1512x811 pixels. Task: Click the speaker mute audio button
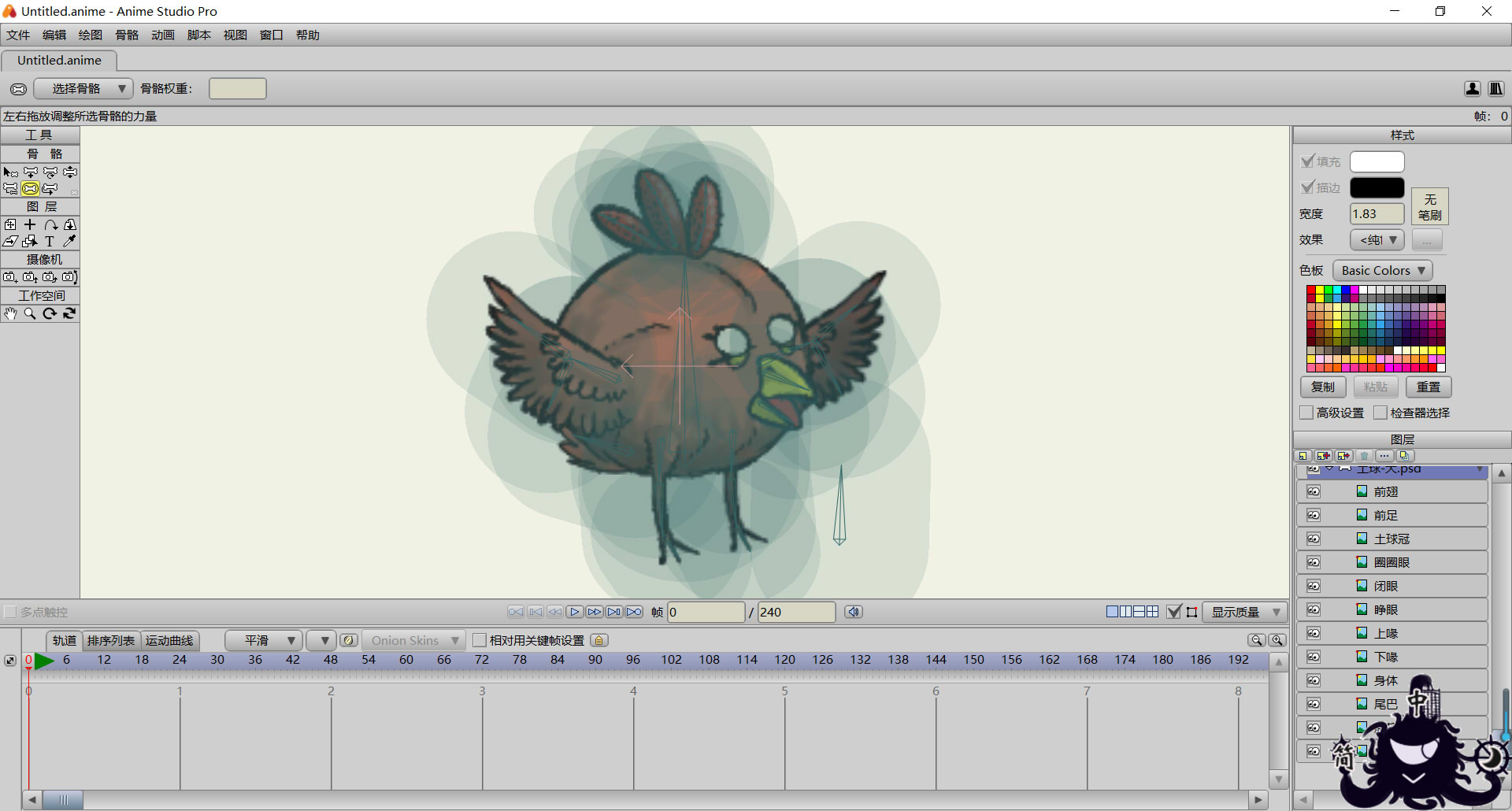(854, 612)
